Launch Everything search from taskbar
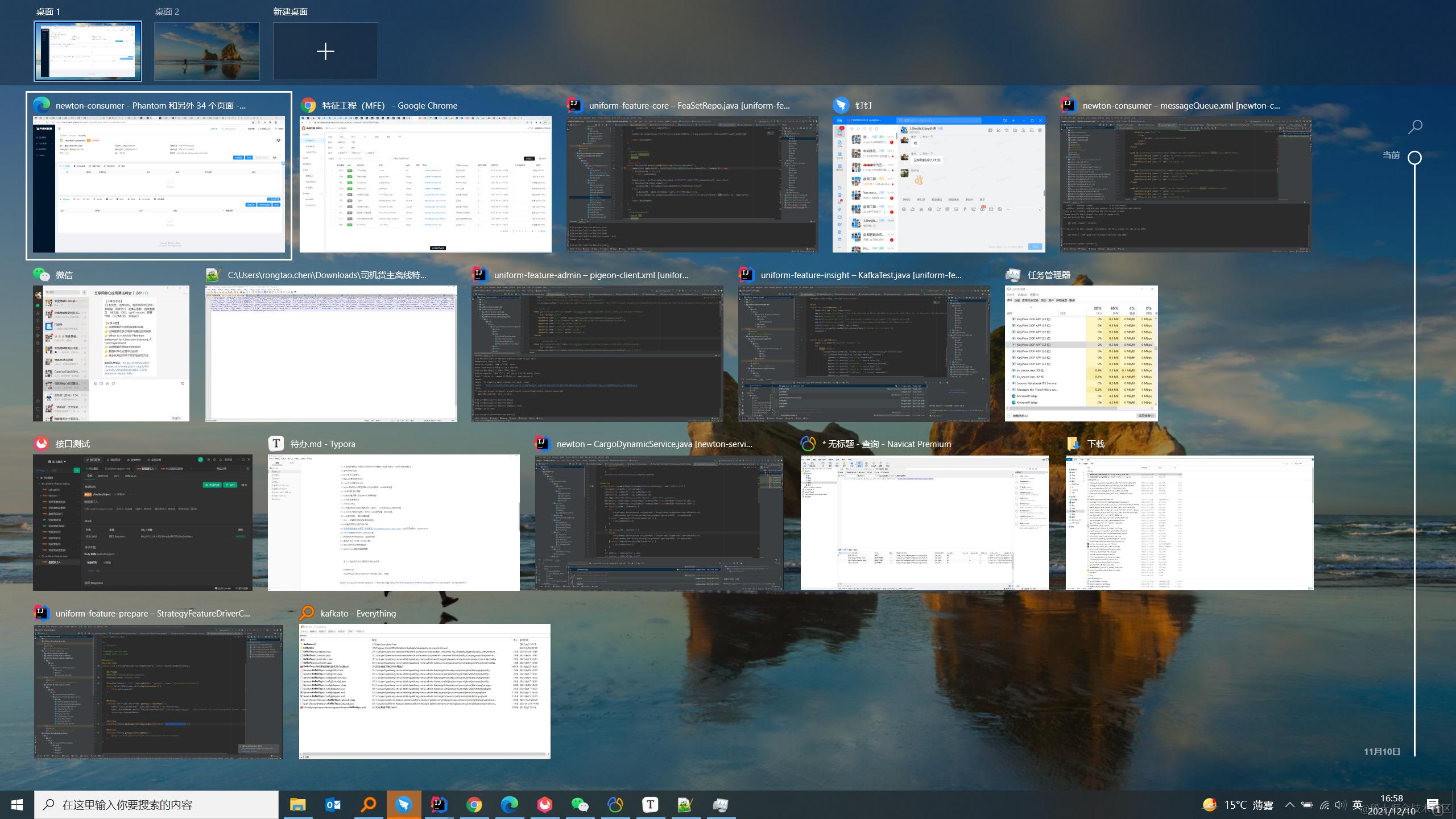 tap(369, 805)
